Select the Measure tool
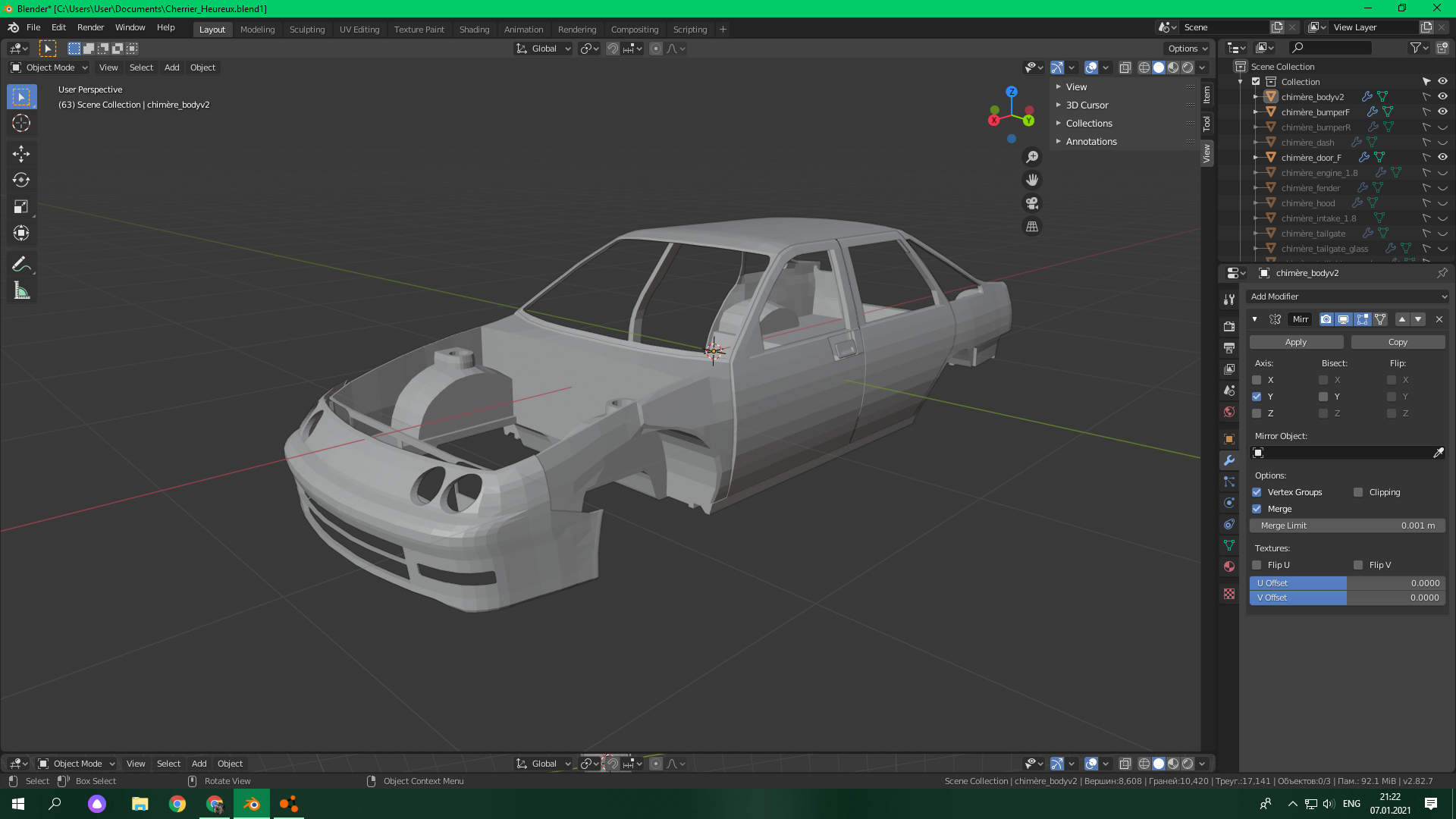Image resolution: width=1456 pixels, height=819 pixels. [21, 291]
